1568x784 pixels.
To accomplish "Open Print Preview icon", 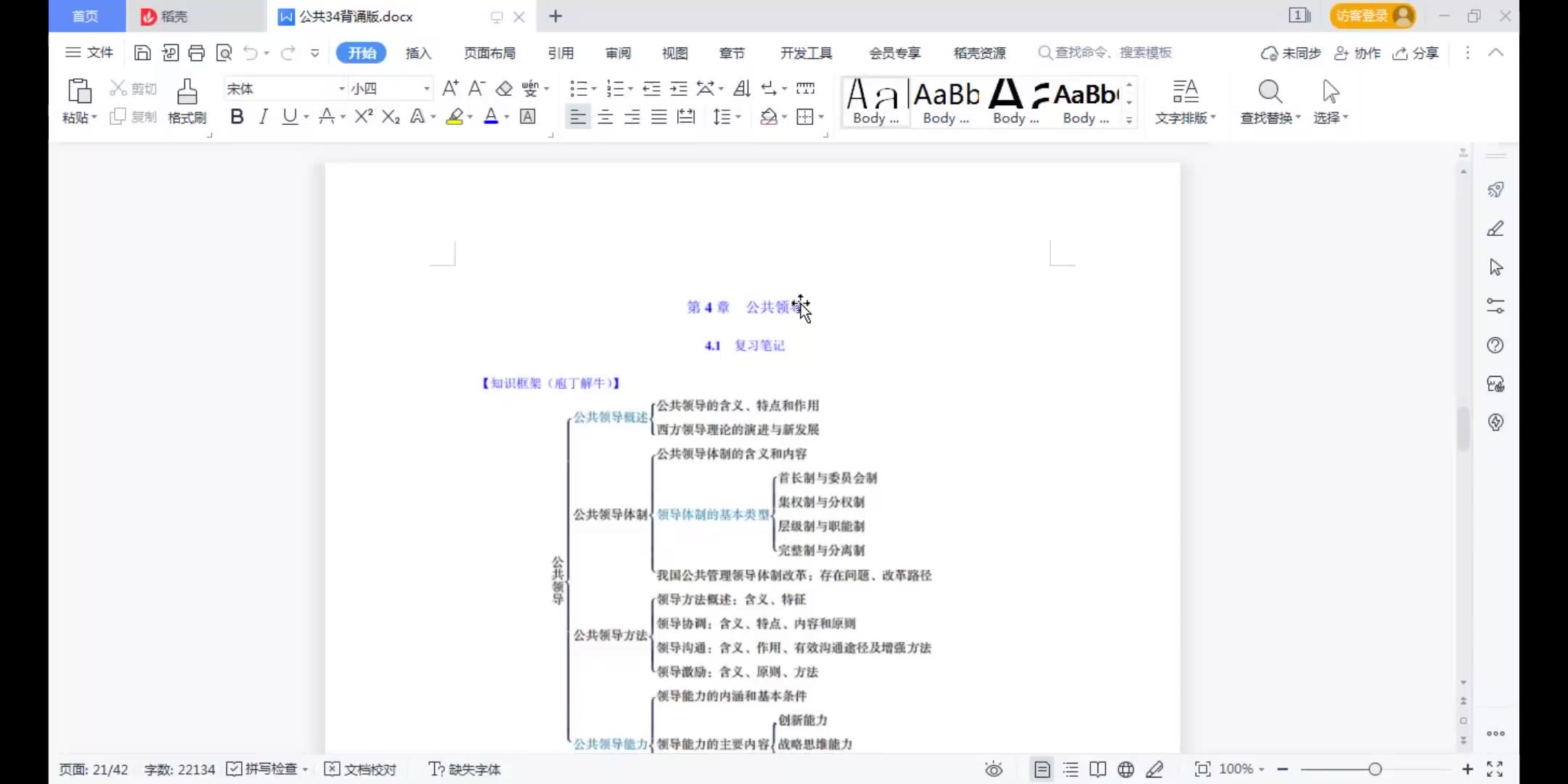I will 224,52.
